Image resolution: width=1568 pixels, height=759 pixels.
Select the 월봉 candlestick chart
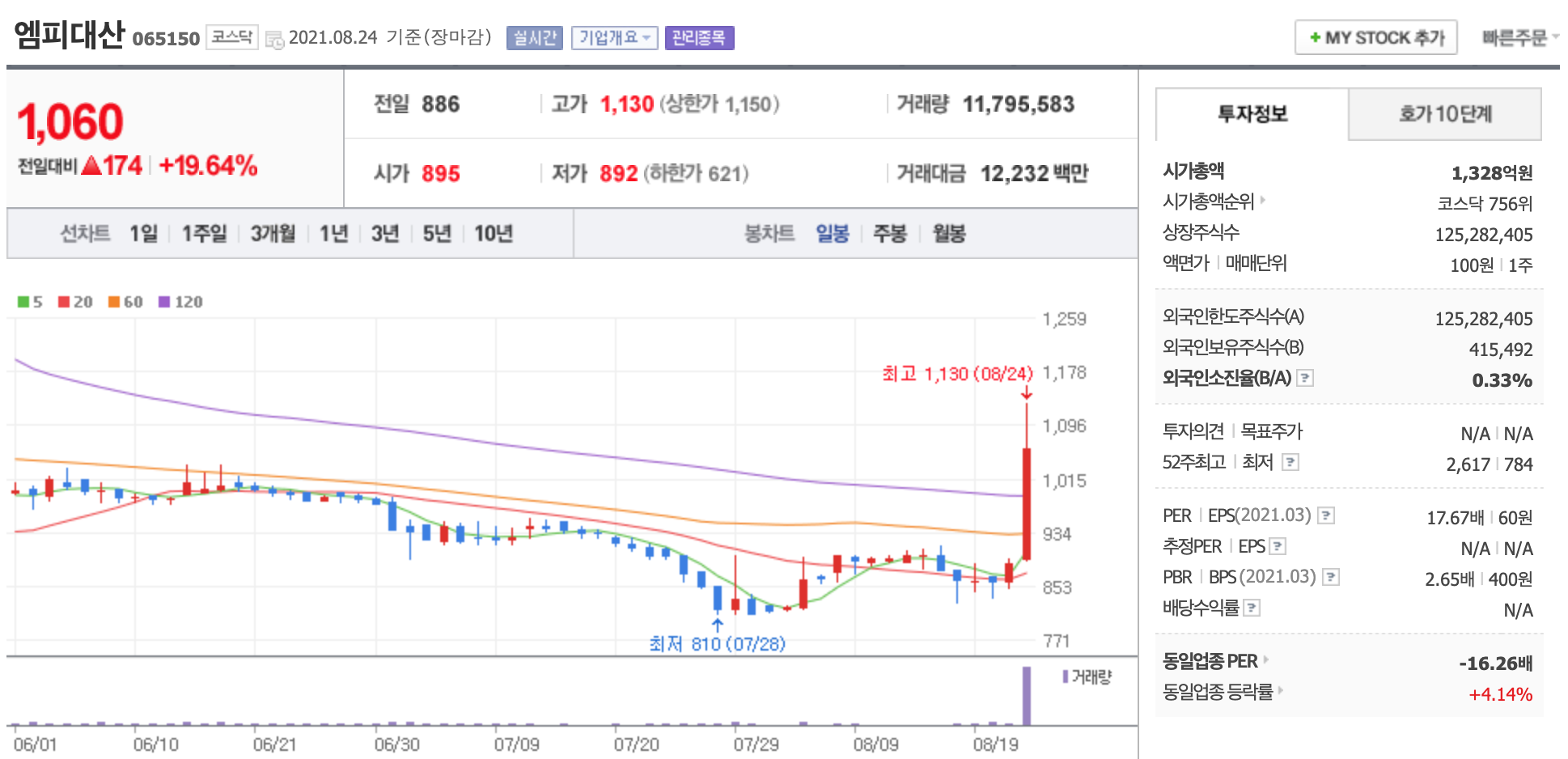[949, 234]
